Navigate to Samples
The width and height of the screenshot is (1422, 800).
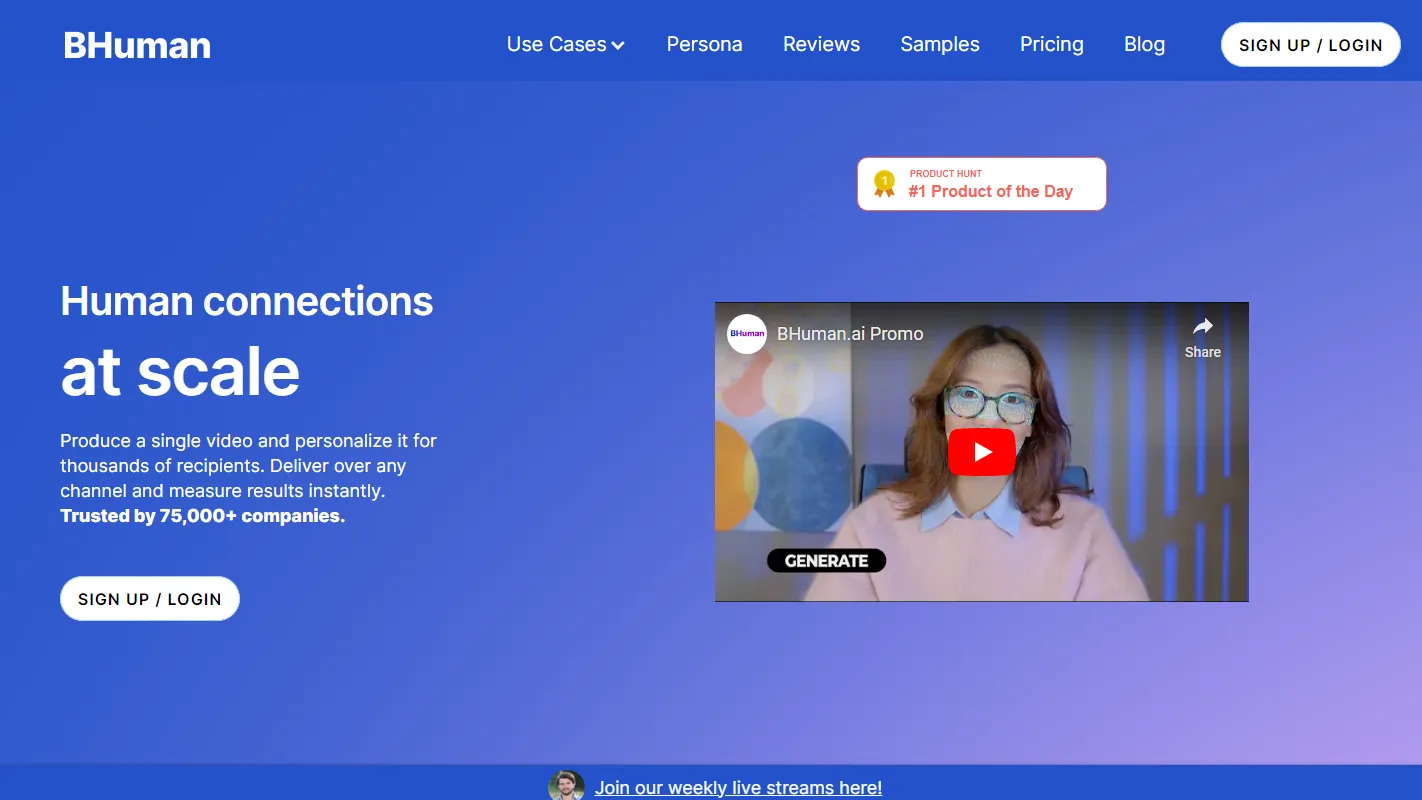[939, 44]
